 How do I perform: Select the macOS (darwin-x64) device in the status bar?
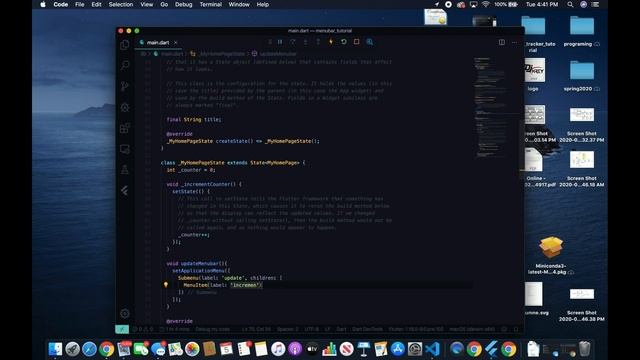(472, 329)
